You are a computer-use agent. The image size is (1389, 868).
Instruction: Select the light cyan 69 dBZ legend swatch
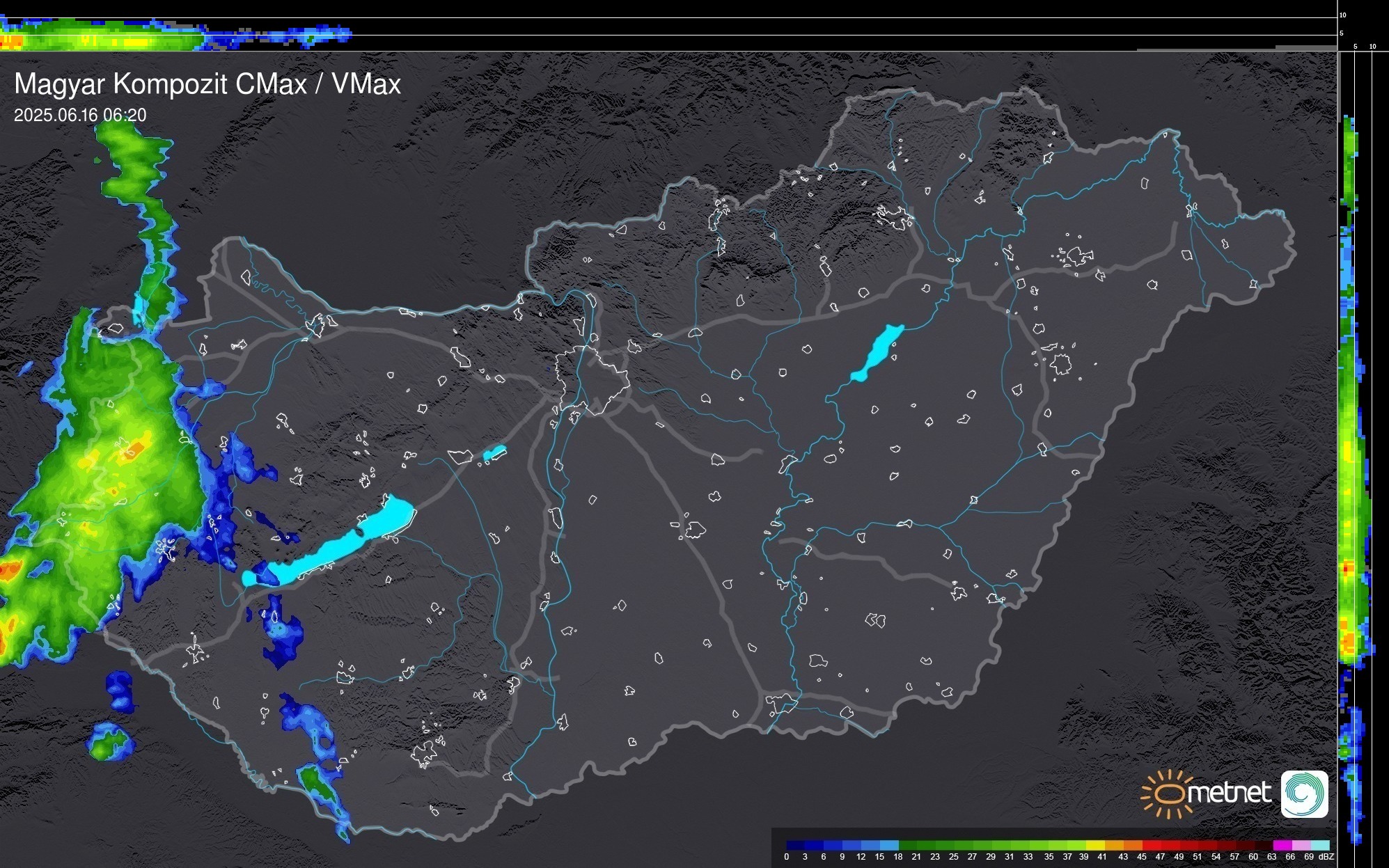point(1319,845)
